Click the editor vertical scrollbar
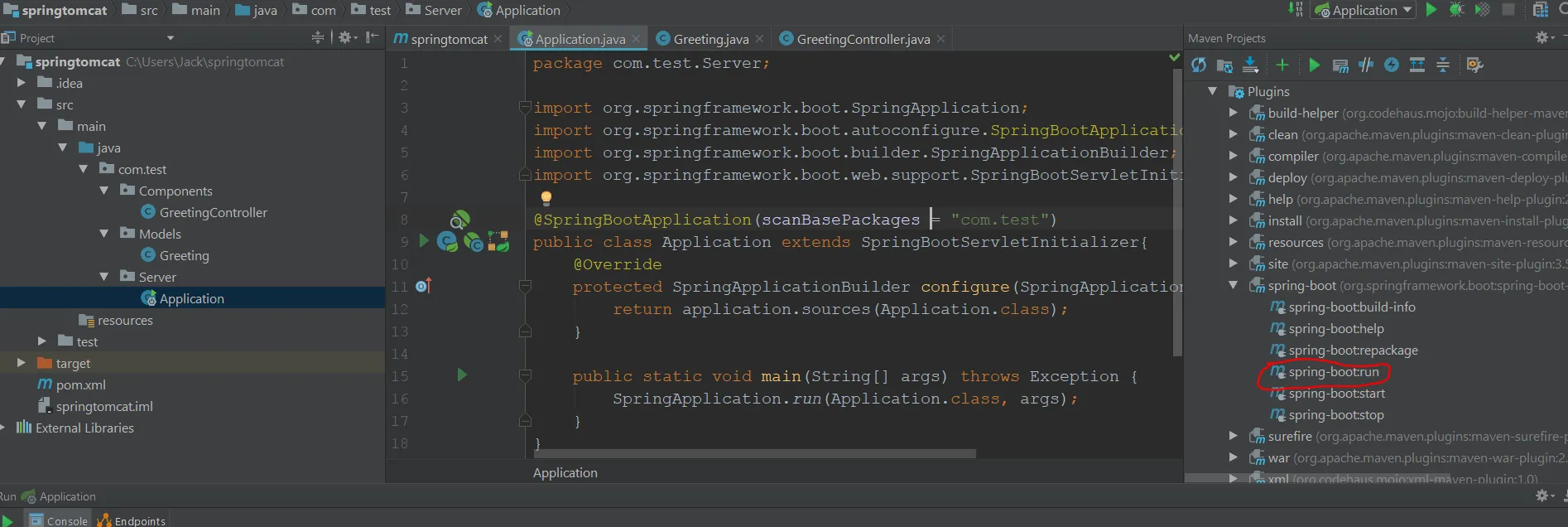This screenshot has height=527, width=1568. [x=1177, y=211]
